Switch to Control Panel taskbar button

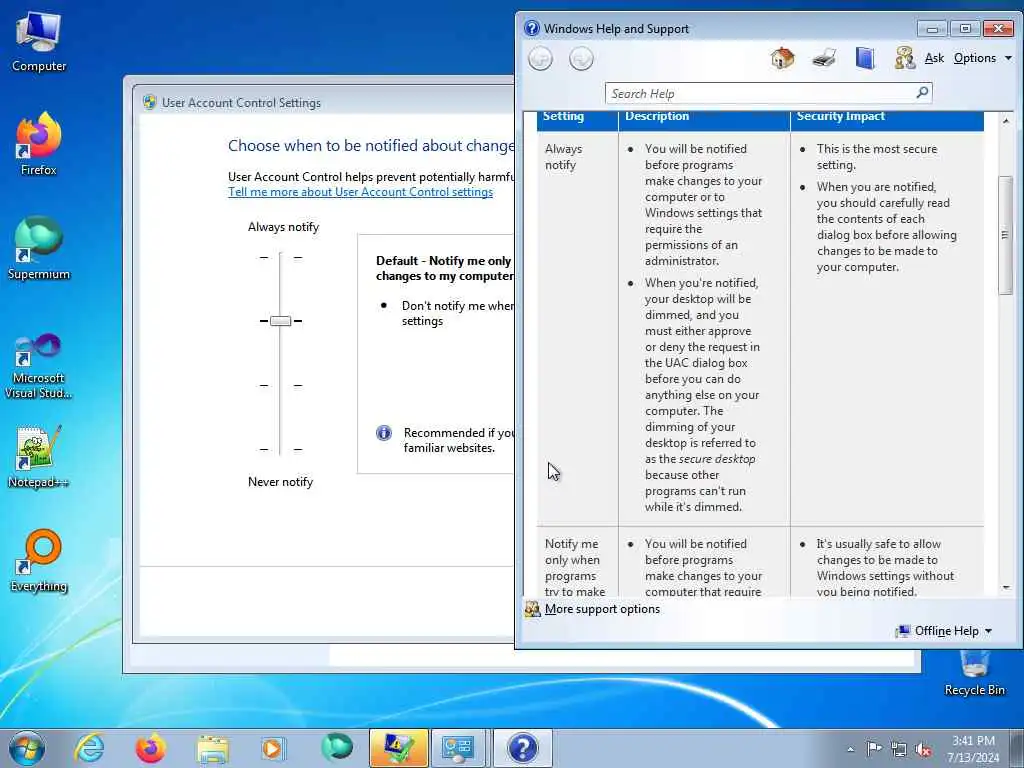[x=458, y=748]
